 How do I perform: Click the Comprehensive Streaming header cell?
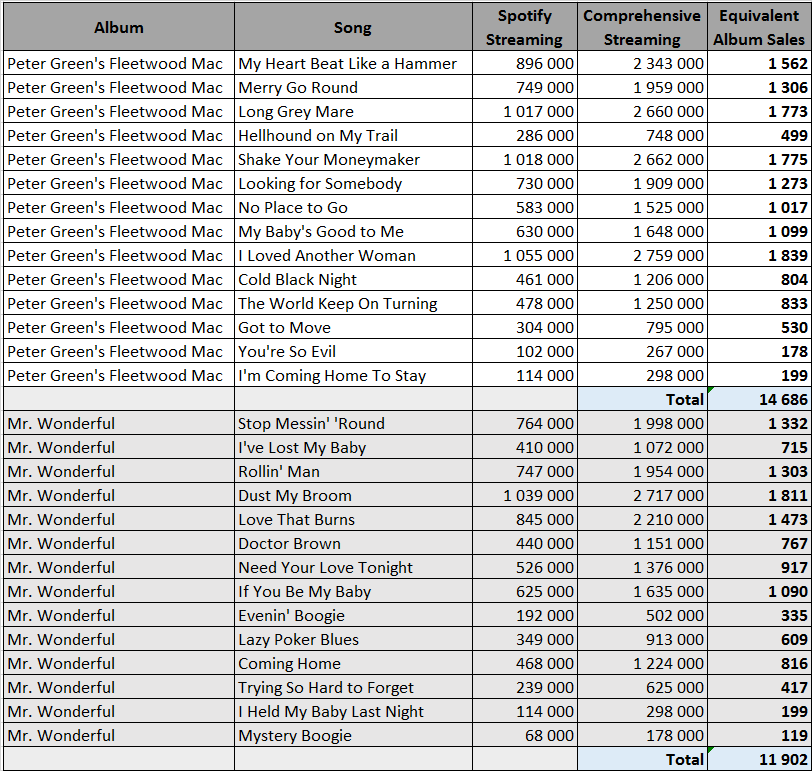point(642,27)
